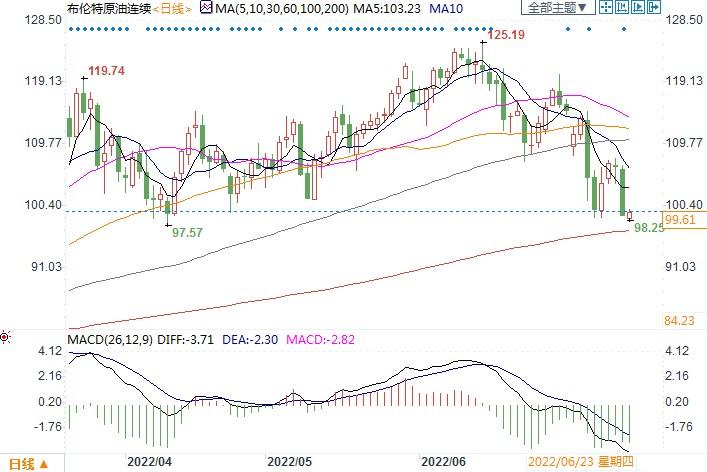Viewport: 707px width, 472px height.
Task: Click the 2022/05 time axis label
Action: click(289, 462)
